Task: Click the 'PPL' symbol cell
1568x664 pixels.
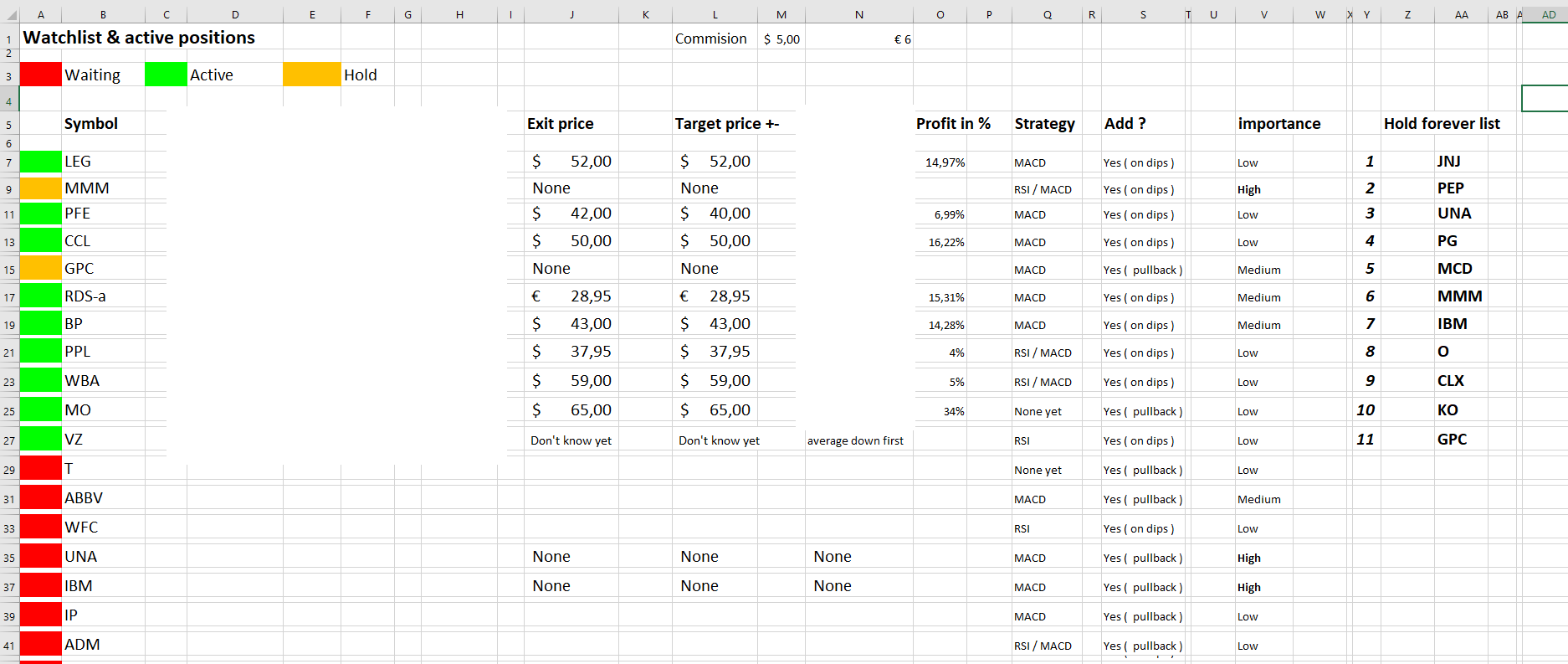Action: 103,352
